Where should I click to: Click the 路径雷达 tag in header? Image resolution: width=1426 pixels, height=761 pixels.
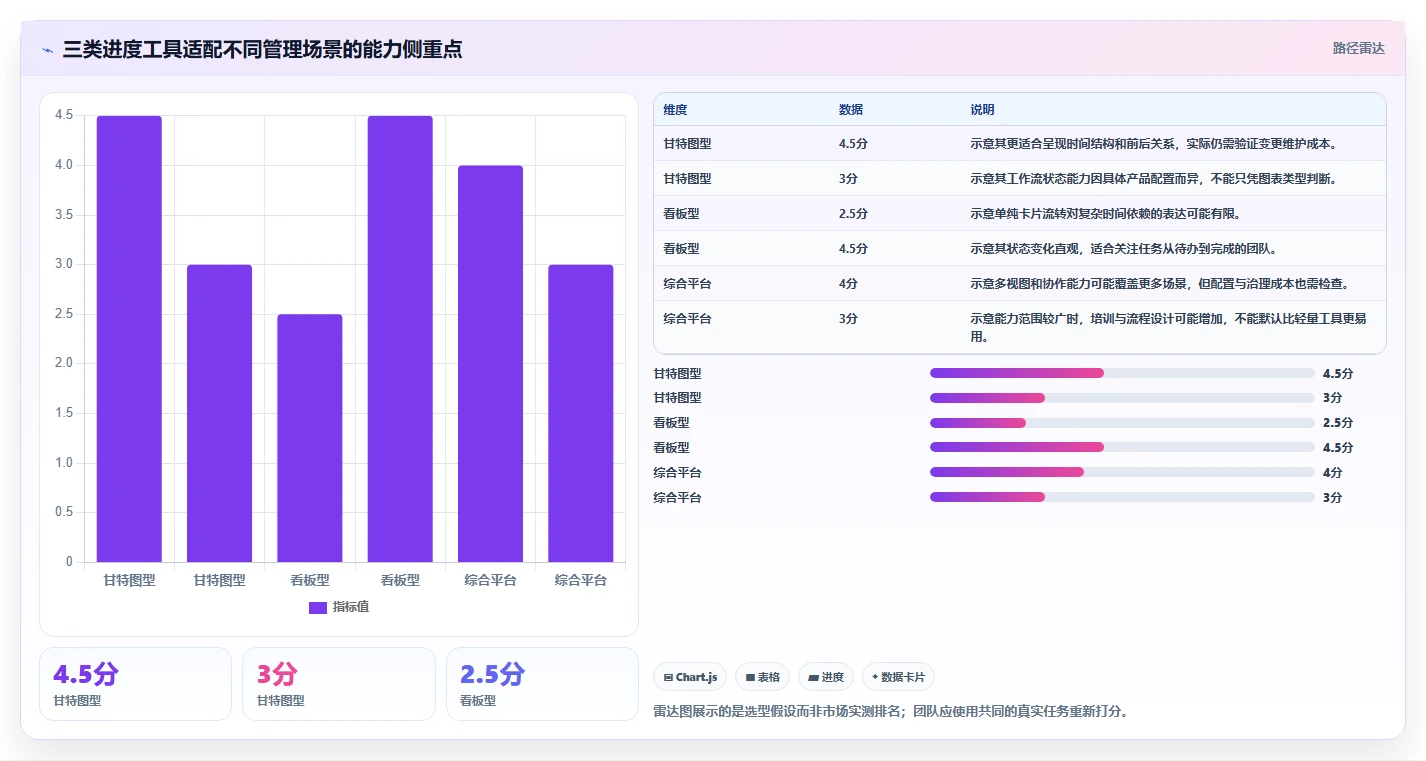pyautogui.click(x=1359, y=48)
